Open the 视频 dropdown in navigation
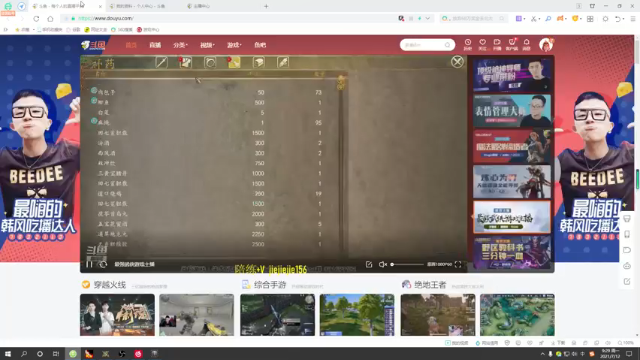640x360 pixels. (x=207, y=45)
